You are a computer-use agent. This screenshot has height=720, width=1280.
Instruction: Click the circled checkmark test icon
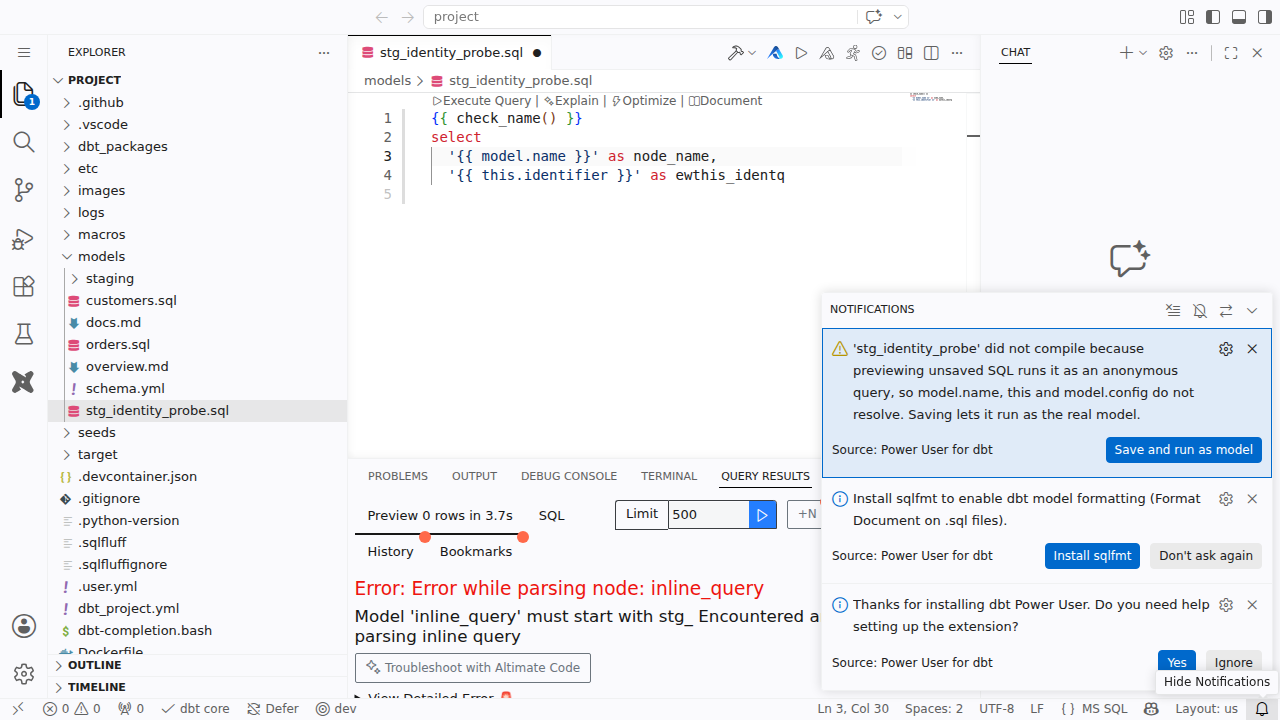pyautogui.click(x=879, y=53)
